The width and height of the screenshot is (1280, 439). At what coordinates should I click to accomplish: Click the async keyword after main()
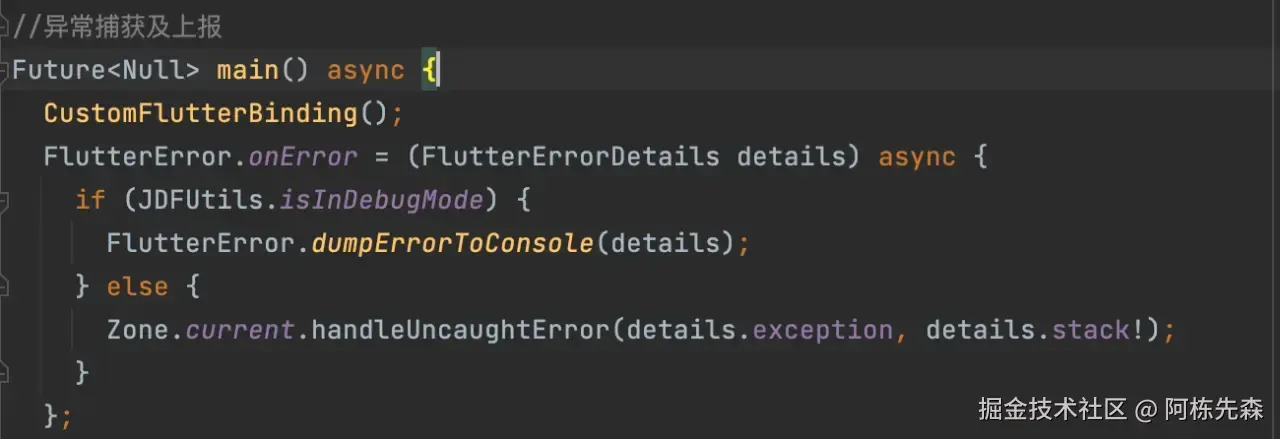coord(366,70)
